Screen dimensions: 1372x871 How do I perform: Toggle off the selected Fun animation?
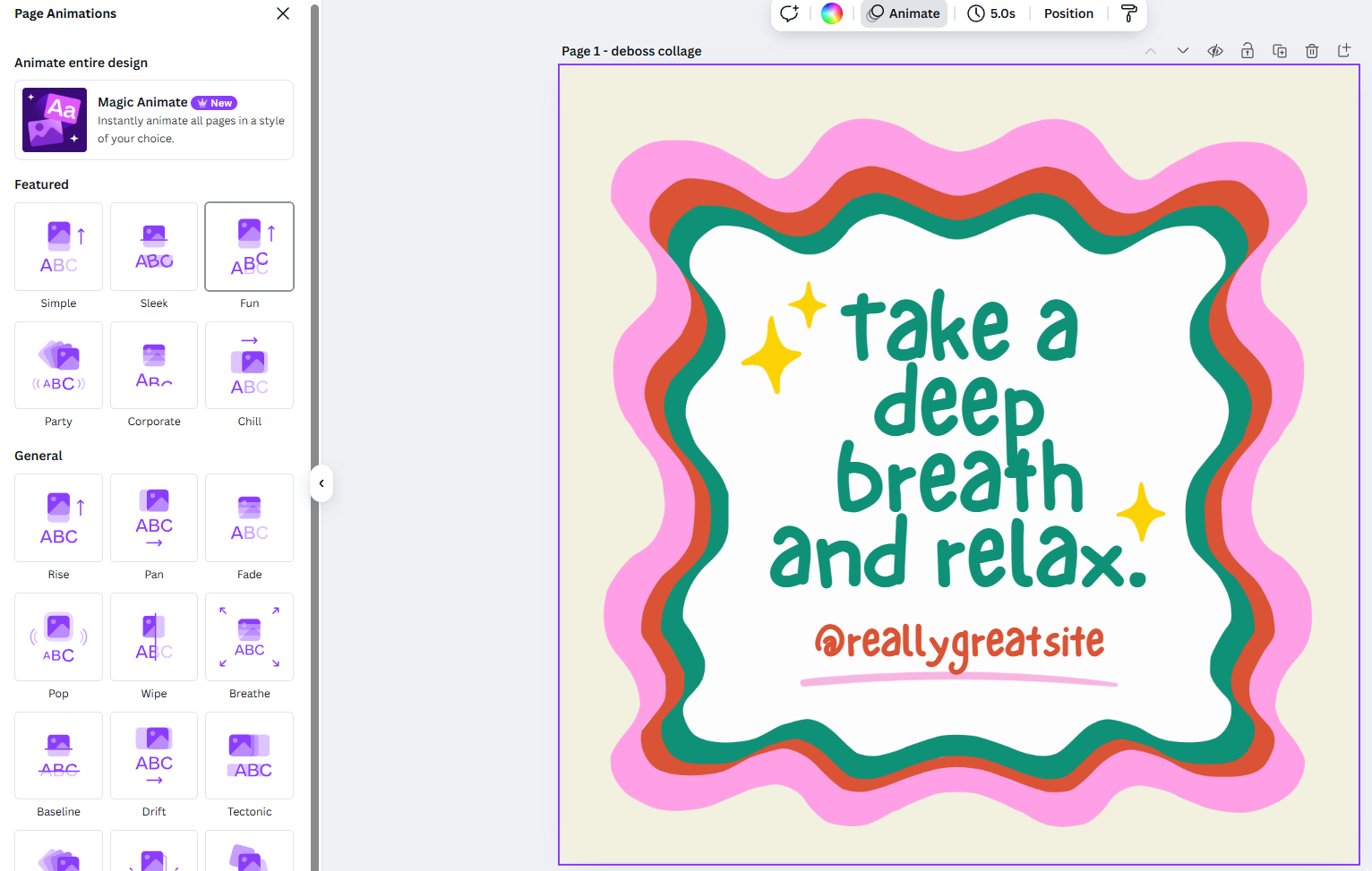[x=249, y=246]
